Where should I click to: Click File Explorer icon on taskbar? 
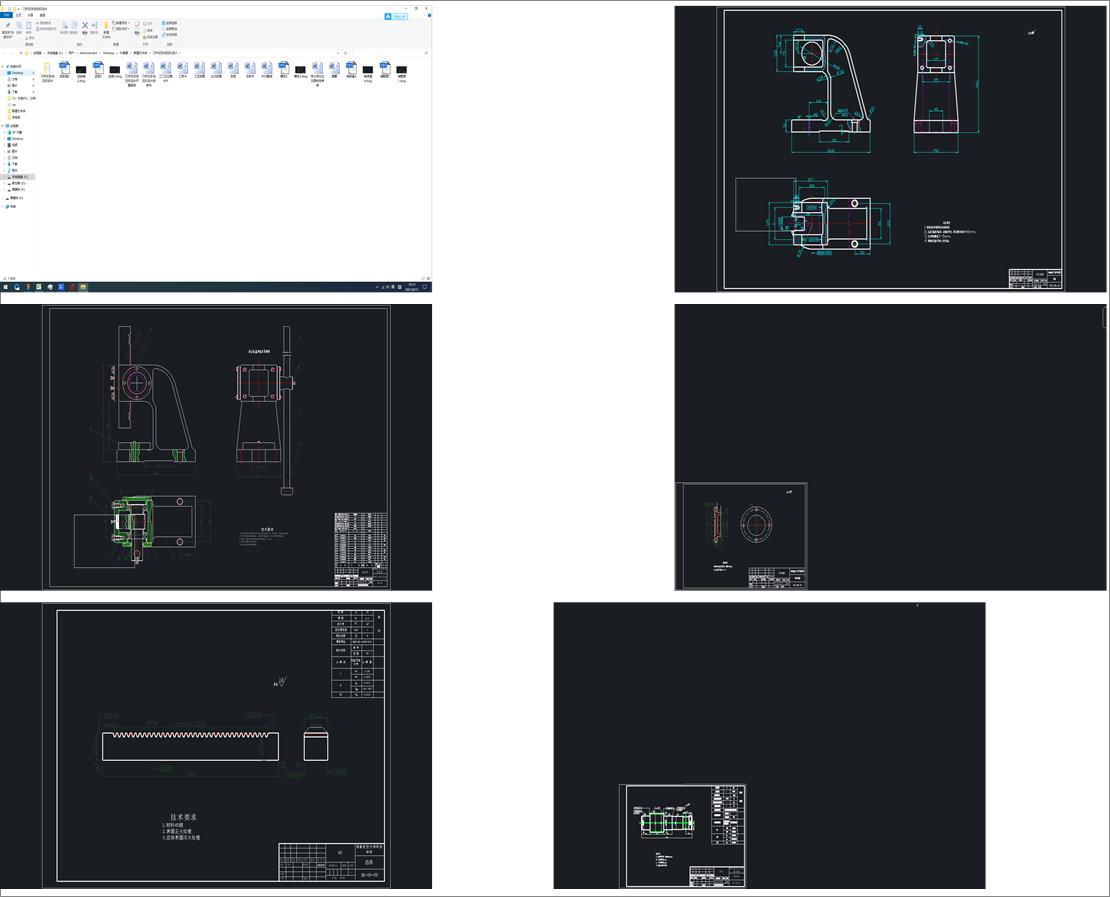(x=83, y=287)
